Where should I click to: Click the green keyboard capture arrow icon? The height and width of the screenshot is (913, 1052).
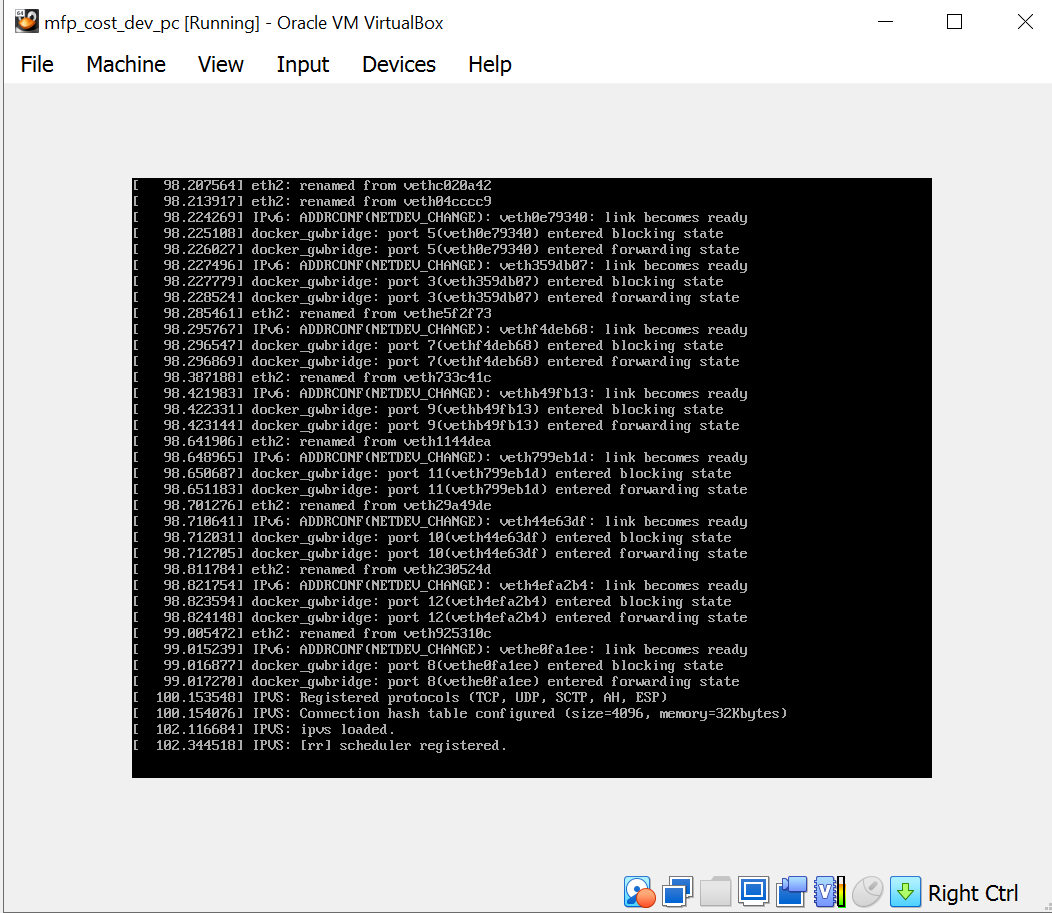[905, 892]
